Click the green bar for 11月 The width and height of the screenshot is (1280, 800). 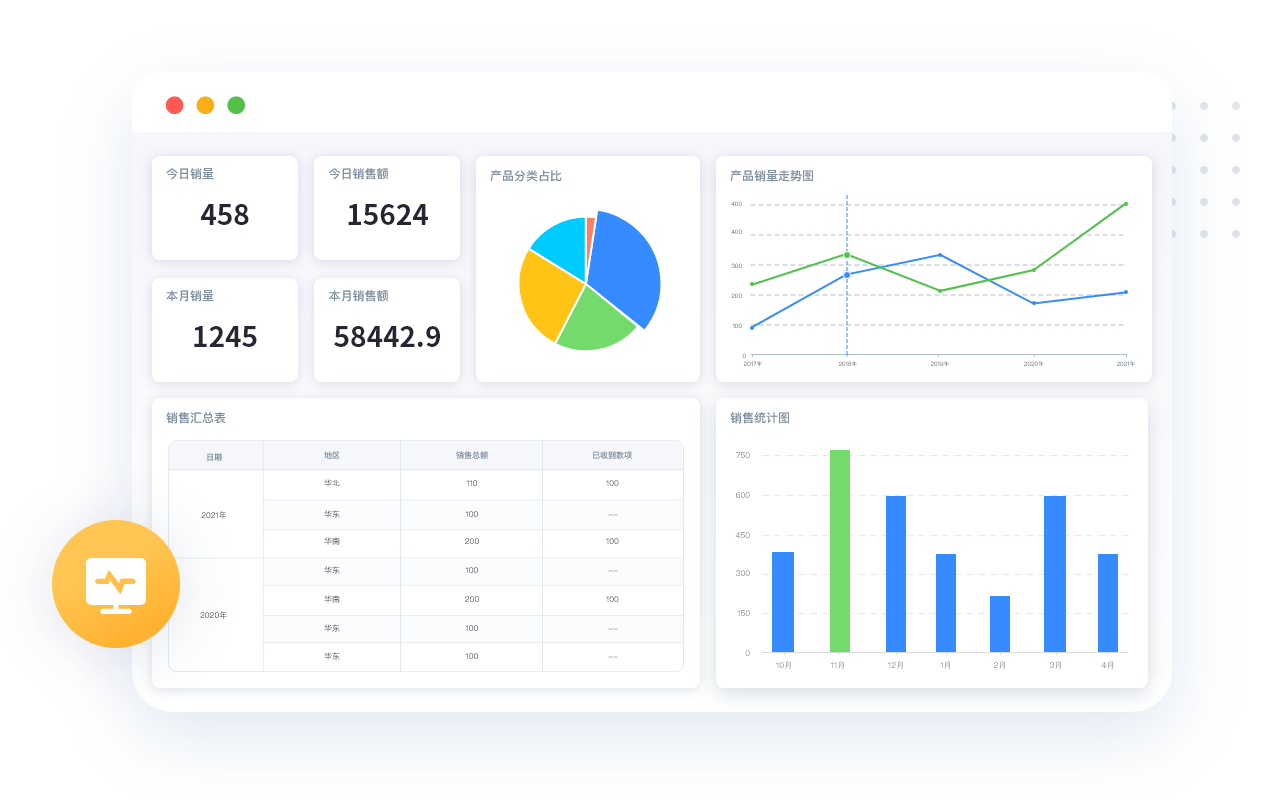pos(840,551)
